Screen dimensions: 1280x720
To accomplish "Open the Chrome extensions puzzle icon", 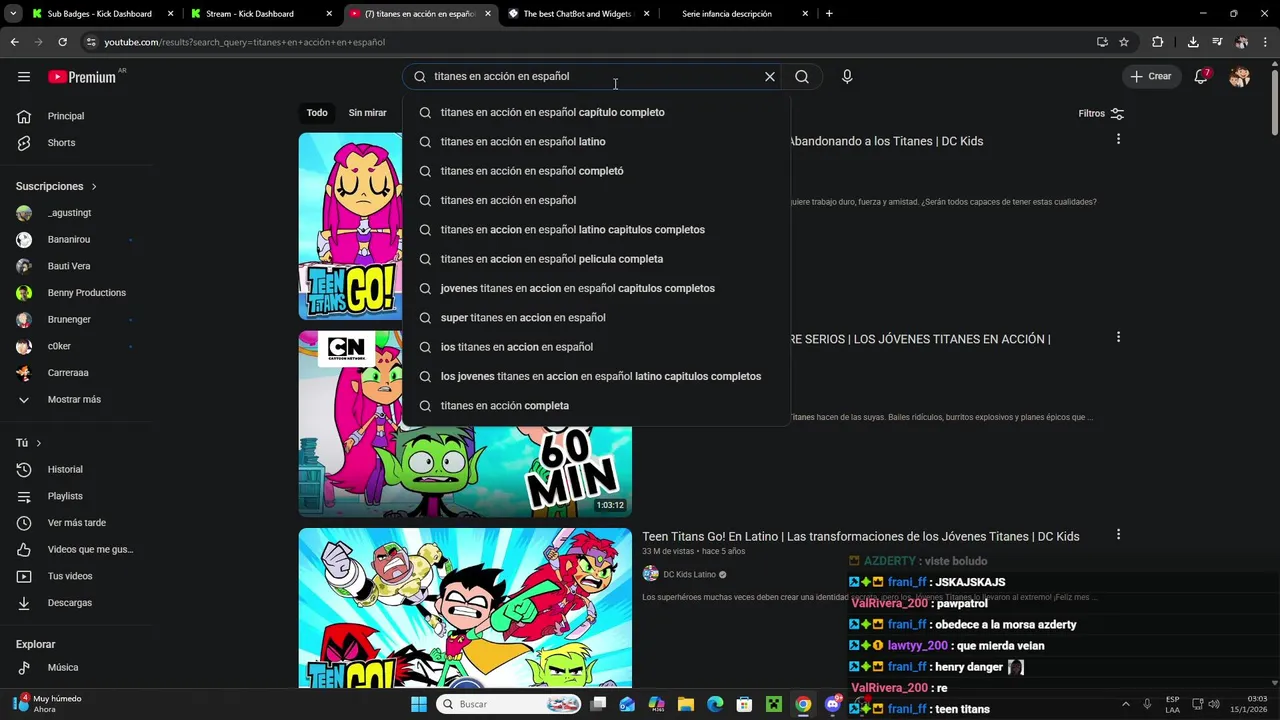I will pyautogui.click(x=1158, y=42).
